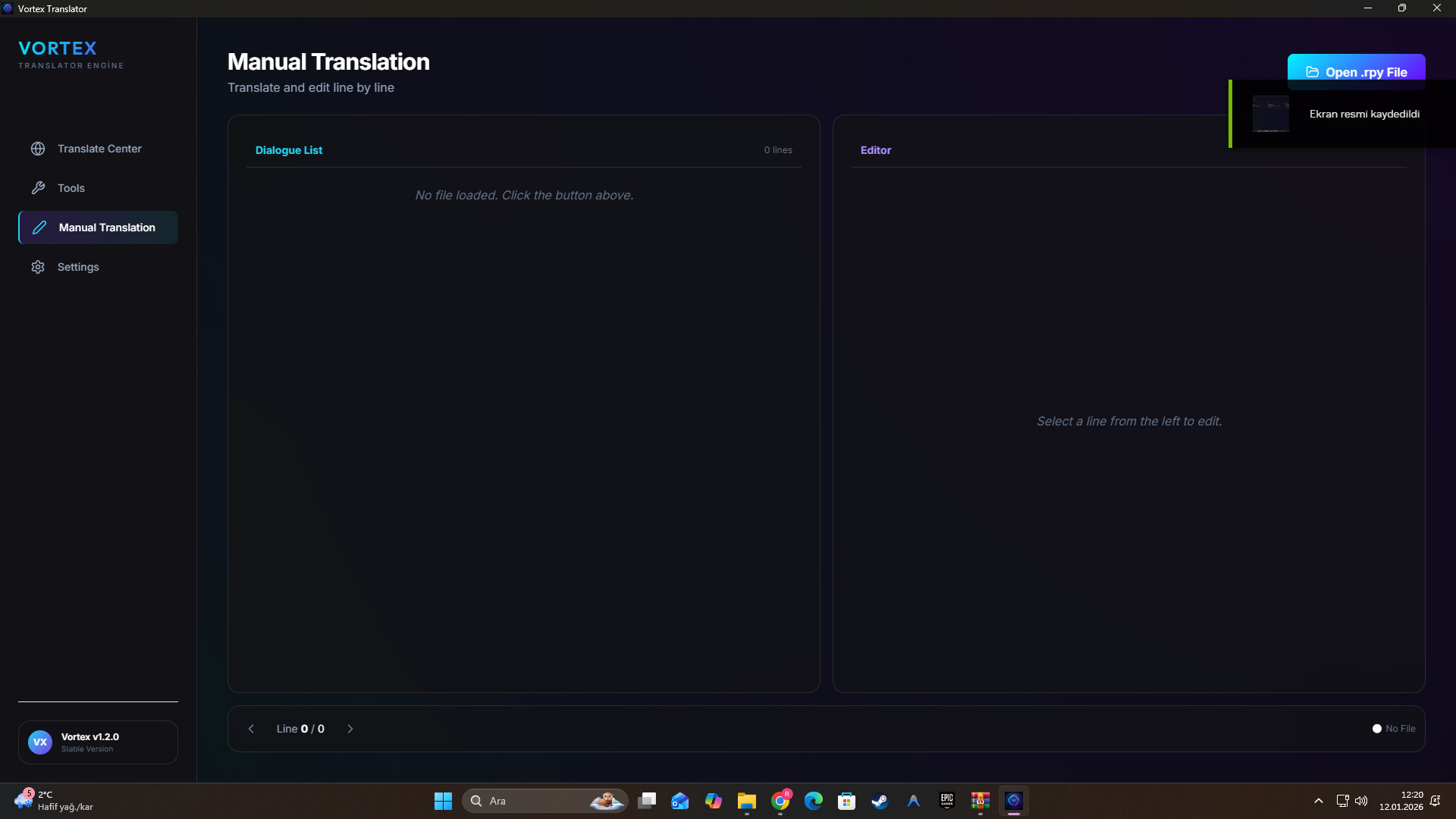Click the VORTEX Translator Engine logo
Image resolution: width=1456 pixels, height=819 pixels.
[71, 55]
